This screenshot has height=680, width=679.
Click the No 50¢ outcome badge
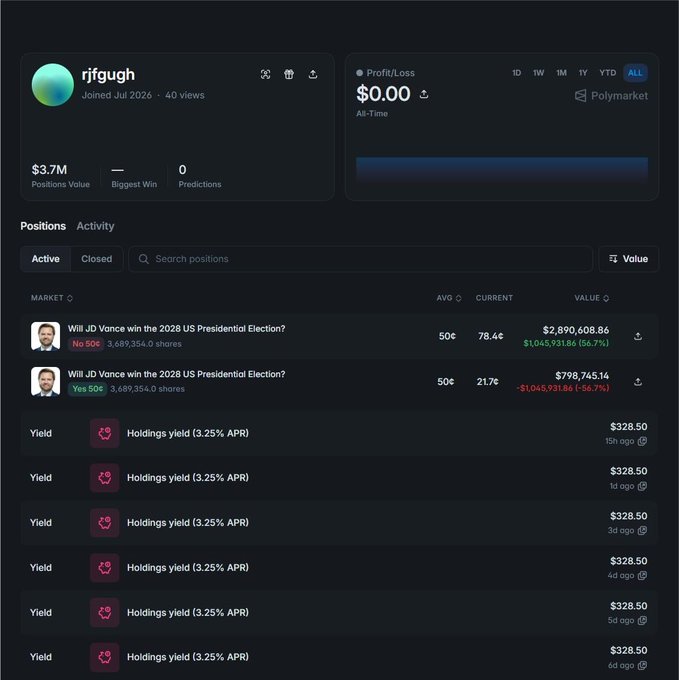(86, 344)
